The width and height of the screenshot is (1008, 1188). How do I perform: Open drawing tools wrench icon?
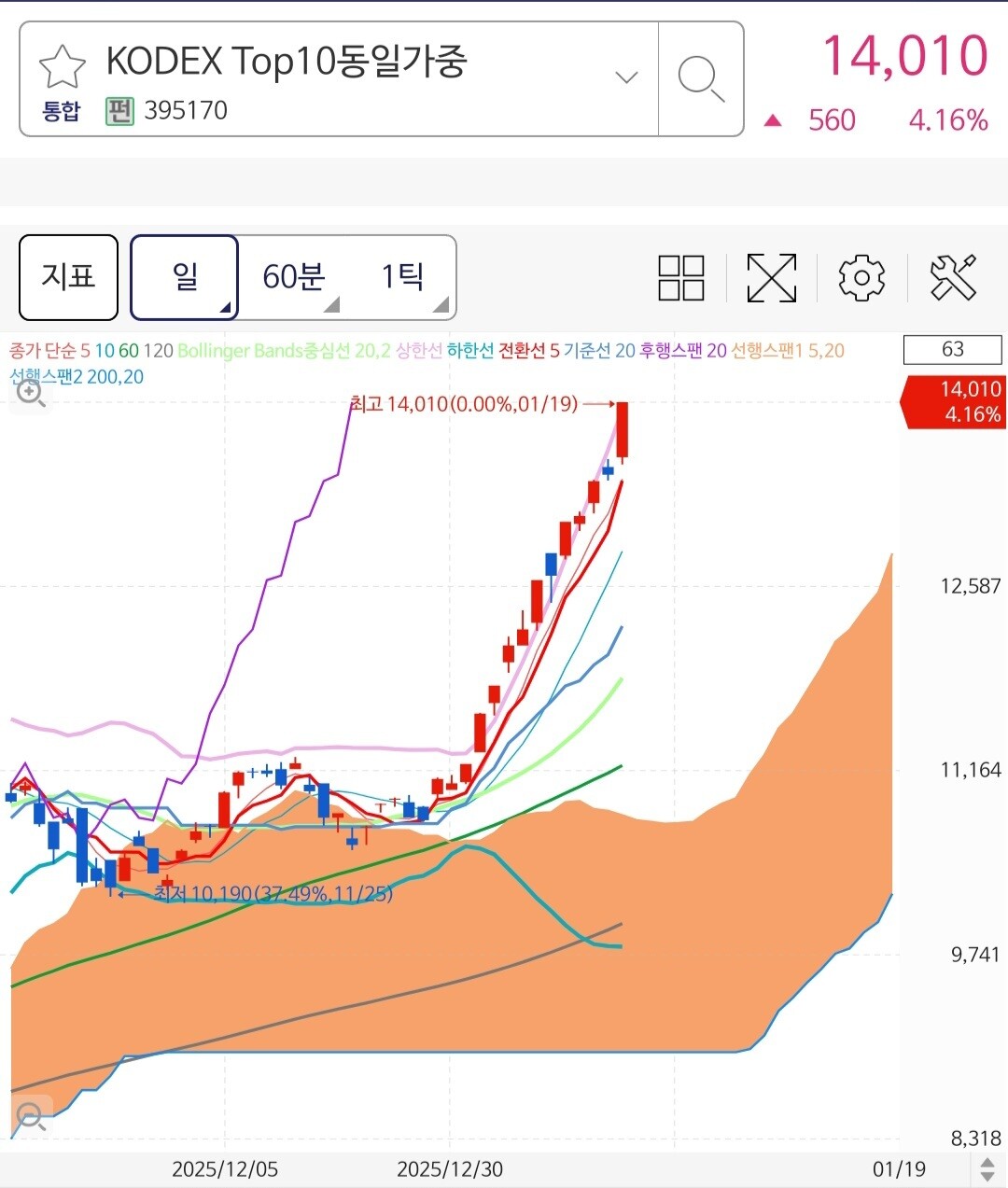point(953,277)
